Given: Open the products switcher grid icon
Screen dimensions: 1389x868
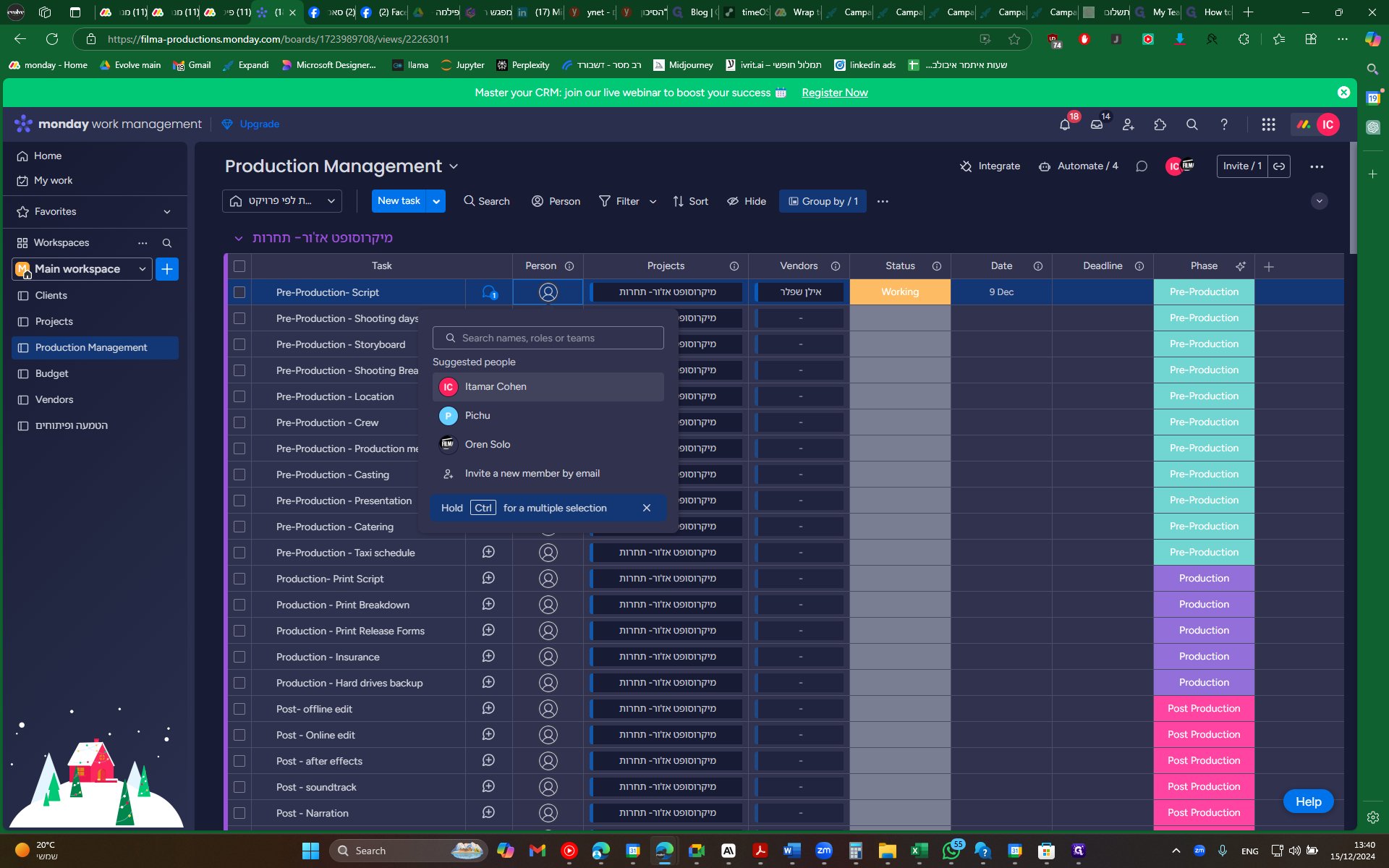Looking at the screenshot, I should pos(1268,124).
